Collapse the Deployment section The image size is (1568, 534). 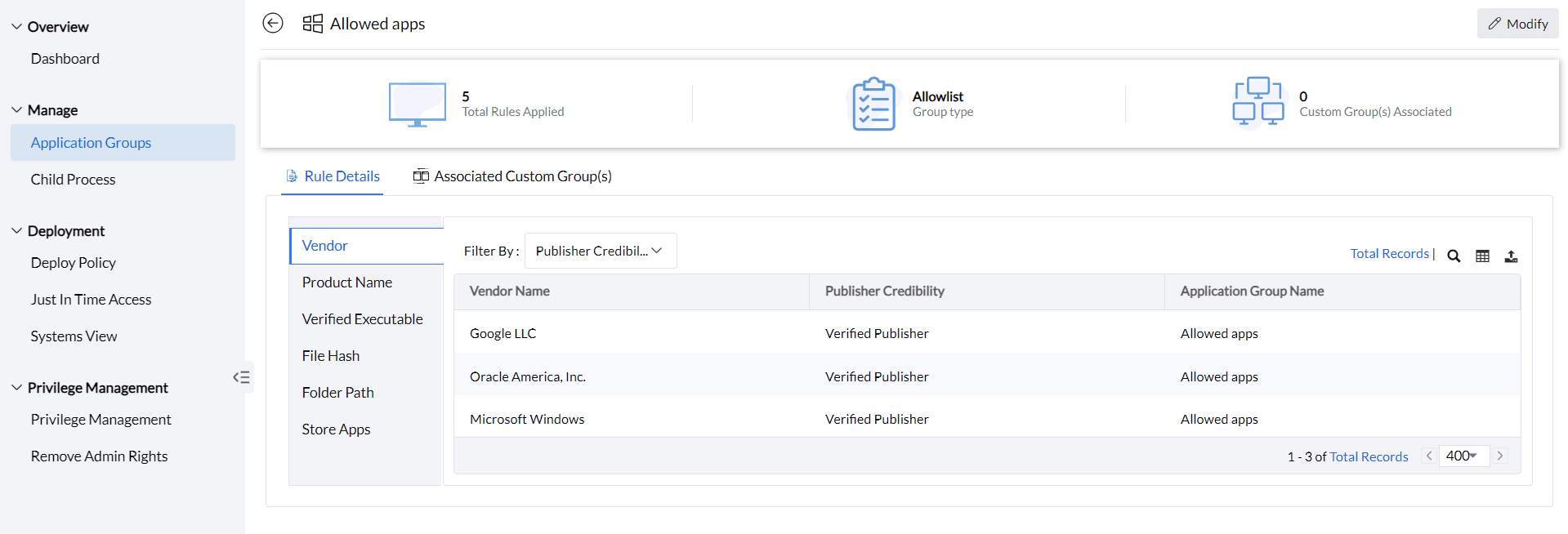coord(17,230)
